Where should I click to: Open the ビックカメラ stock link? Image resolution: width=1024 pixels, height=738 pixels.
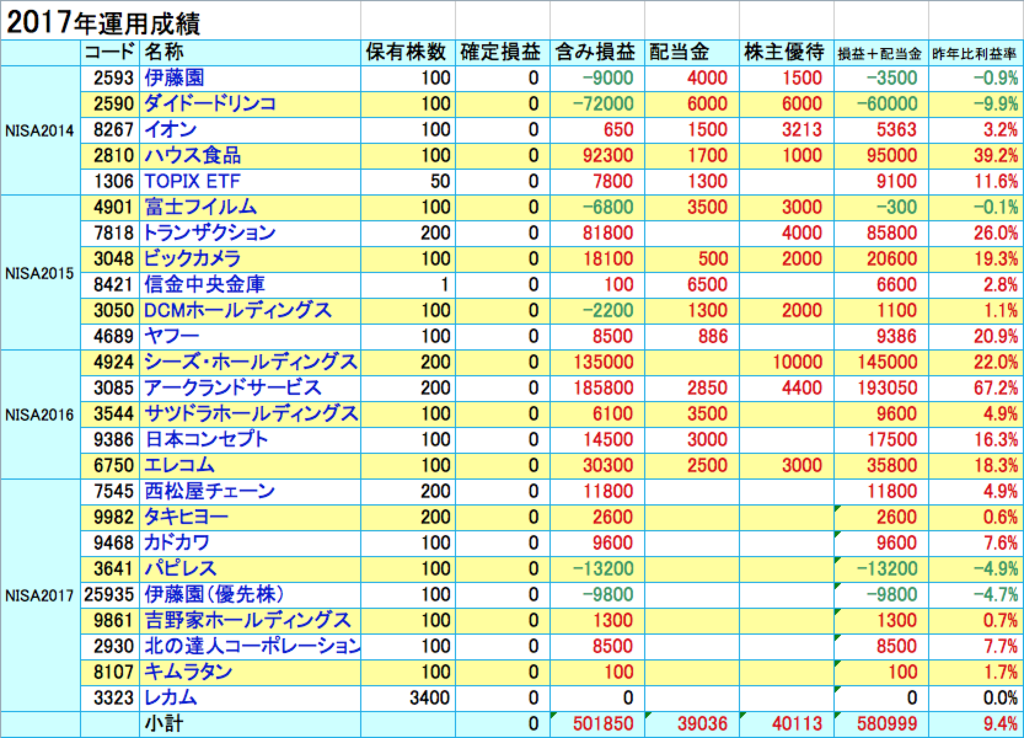coord(192,259)
